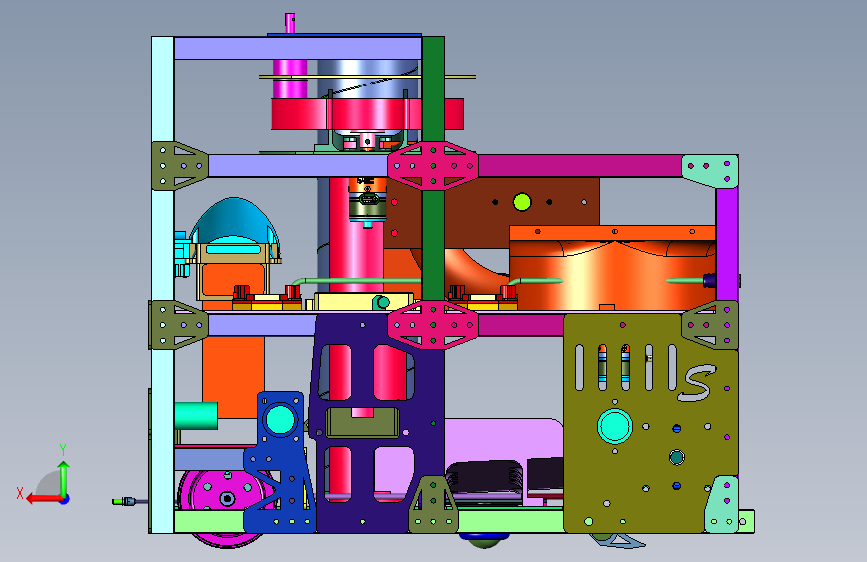Select the small olive bracket at bottom center
Viewport: 867px width, 562px height.
(x=433, y=504)
